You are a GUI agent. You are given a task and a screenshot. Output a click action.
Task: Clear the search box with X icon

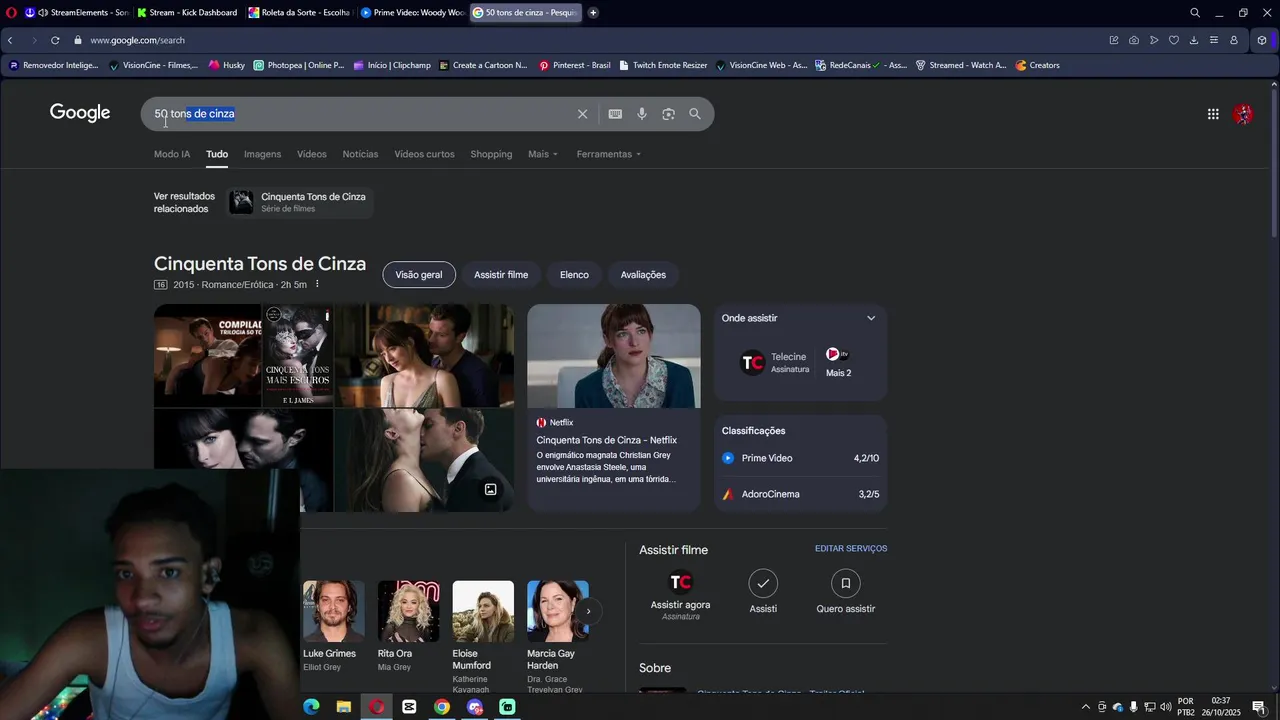582,114
